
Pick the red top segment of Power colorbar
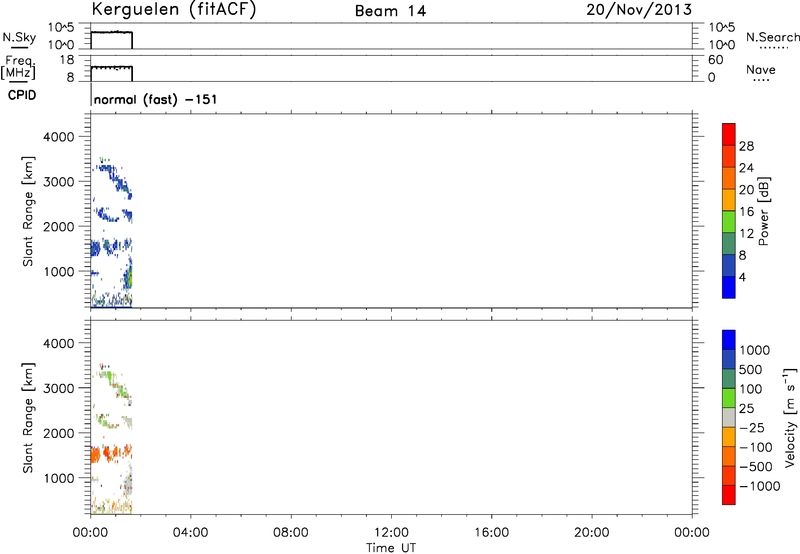point(729,135)
